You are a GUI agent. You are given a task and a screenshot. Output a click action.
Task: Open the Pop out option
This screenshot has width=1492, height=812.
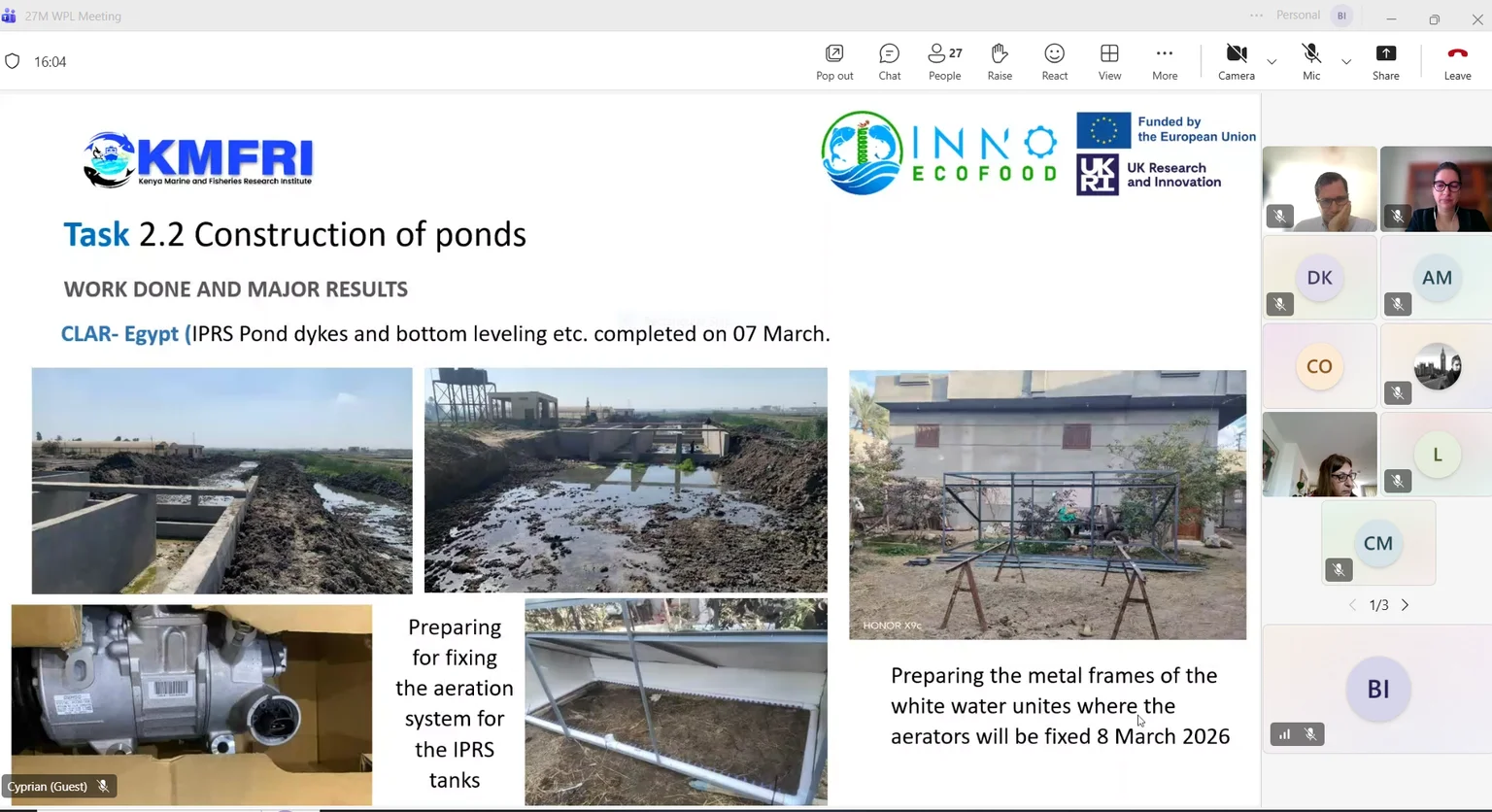tap(834, 62)
